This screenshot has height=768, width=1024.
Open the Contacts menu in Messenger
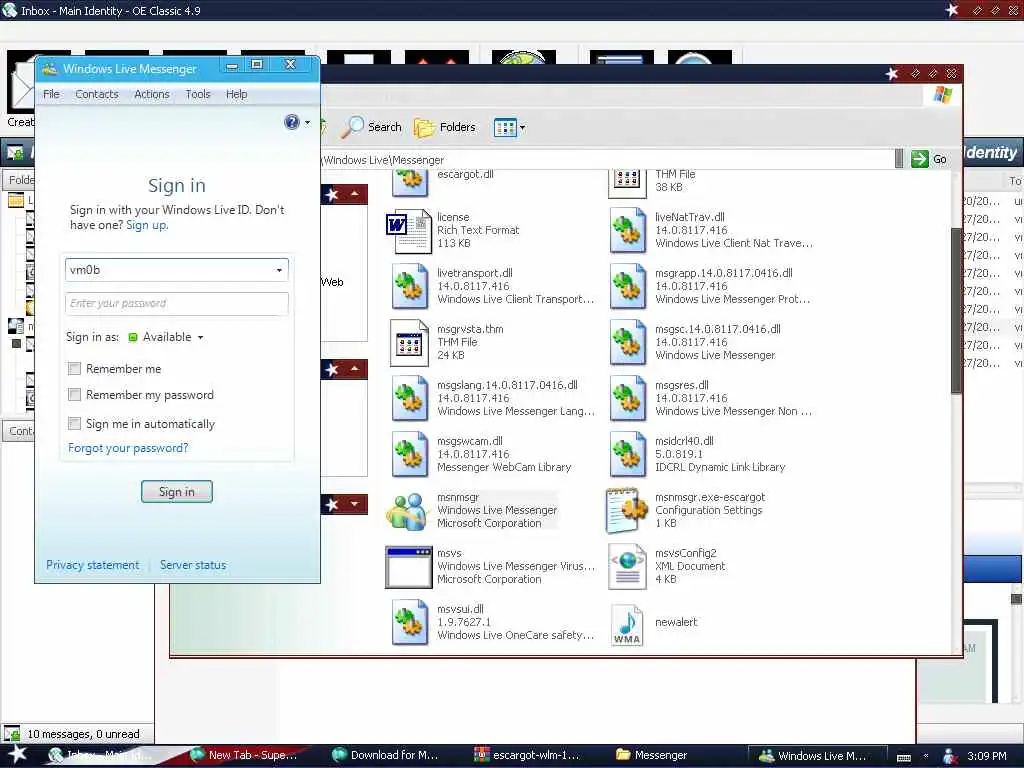coord(97,94)
